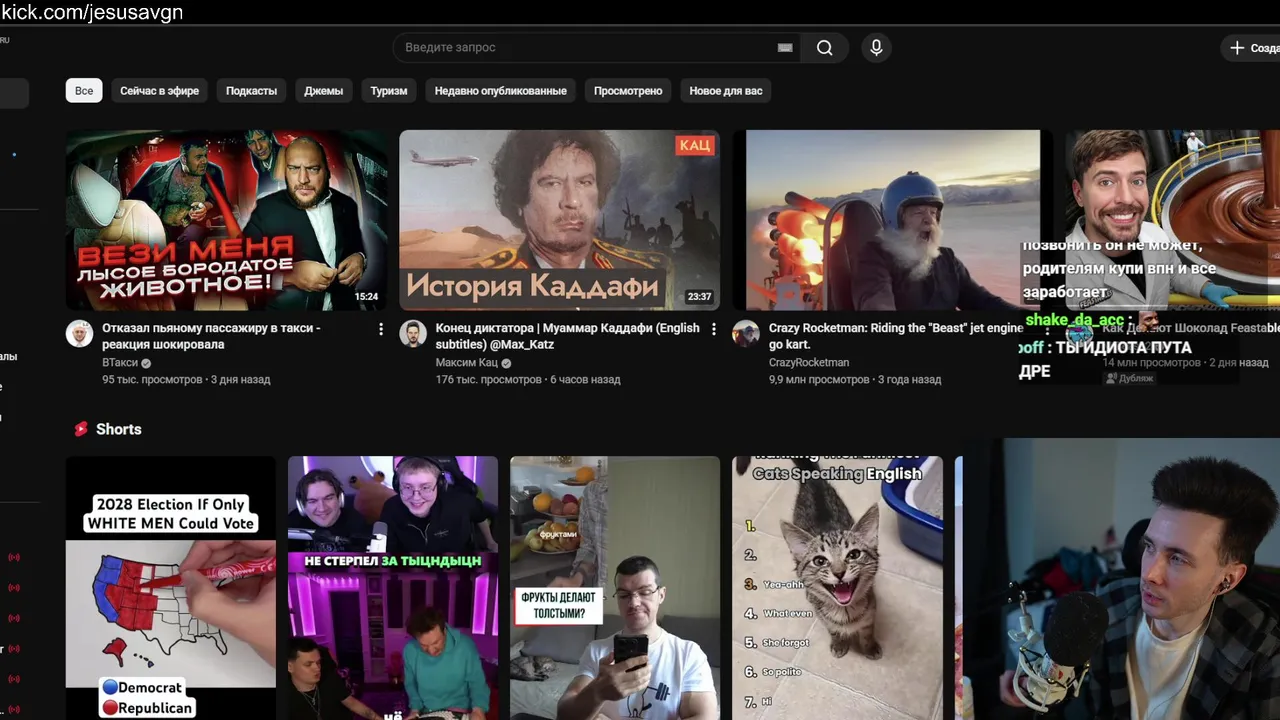Click the magnifier search button
This screenshot has width=1280, height=720.
(x=824, y=48)
